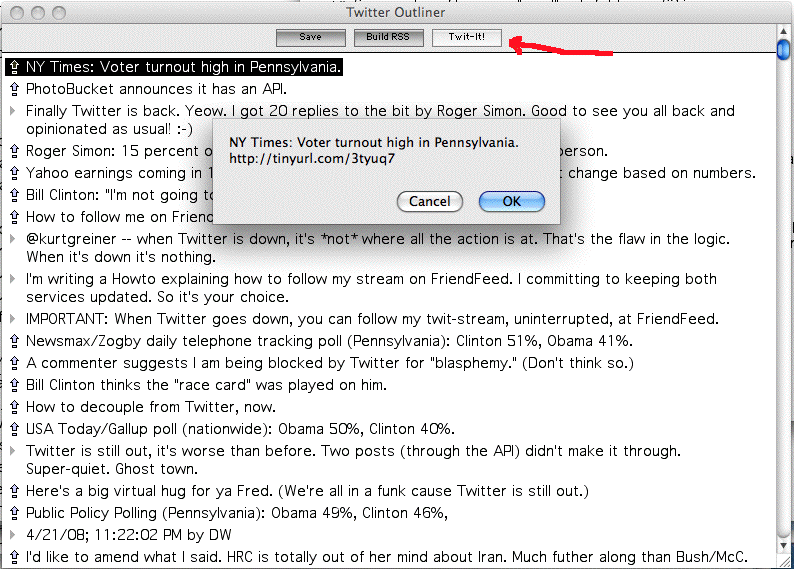Click the Twit-It! button
This screenshot has height=569, width=794.
point(466,38)
